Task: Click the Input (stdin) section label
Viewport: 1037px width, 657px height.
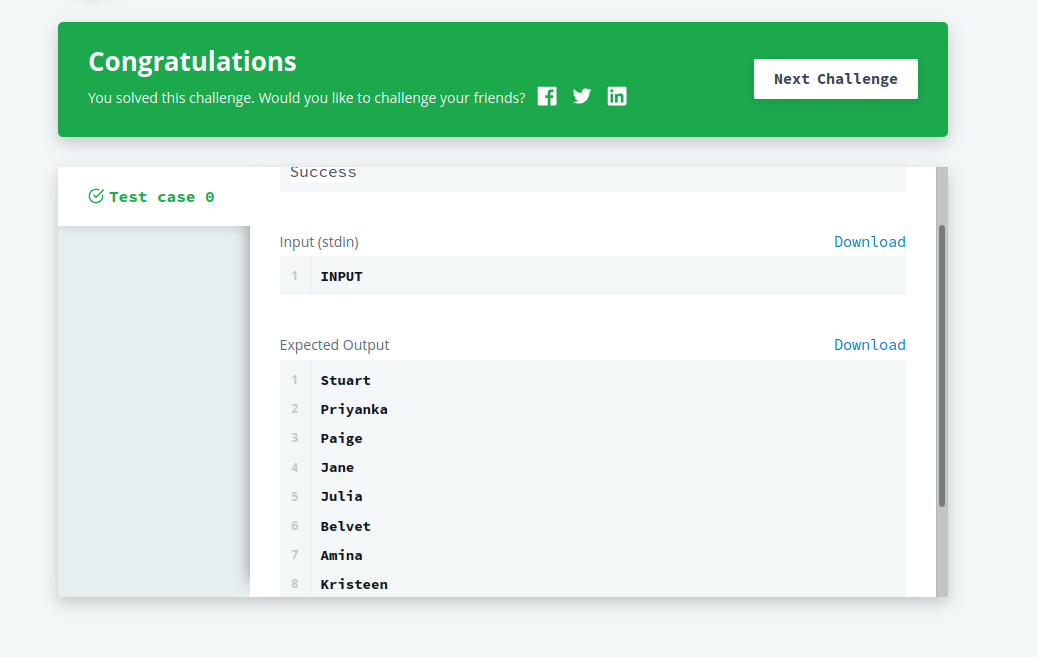Action: tap(319, 241)
